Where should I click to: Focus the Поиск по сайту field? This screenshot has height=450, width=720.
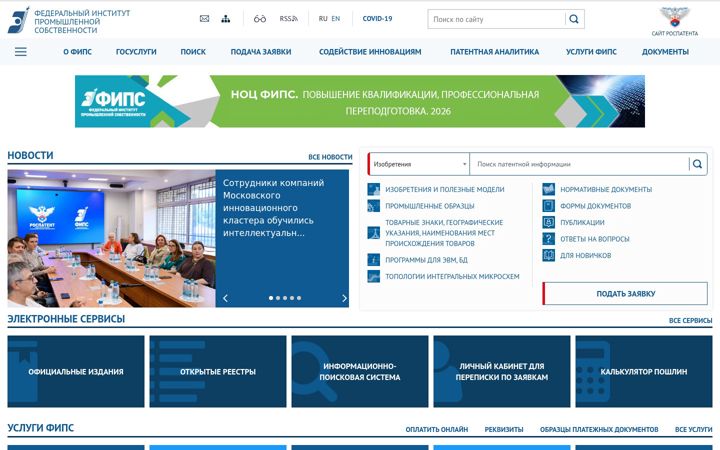pos(497,19)
